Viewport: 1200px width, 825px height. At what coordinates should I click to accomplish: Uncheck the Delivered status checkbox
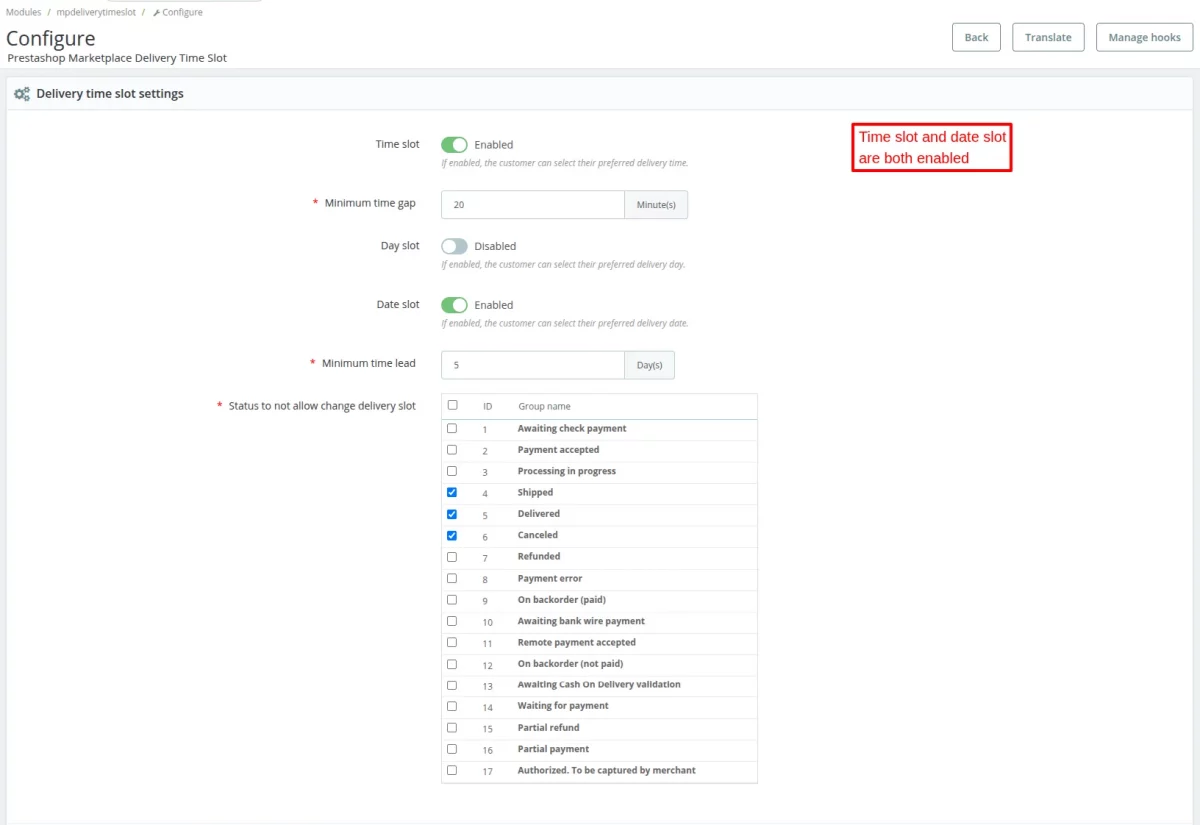pyautogui.click(x=451, y=513)
